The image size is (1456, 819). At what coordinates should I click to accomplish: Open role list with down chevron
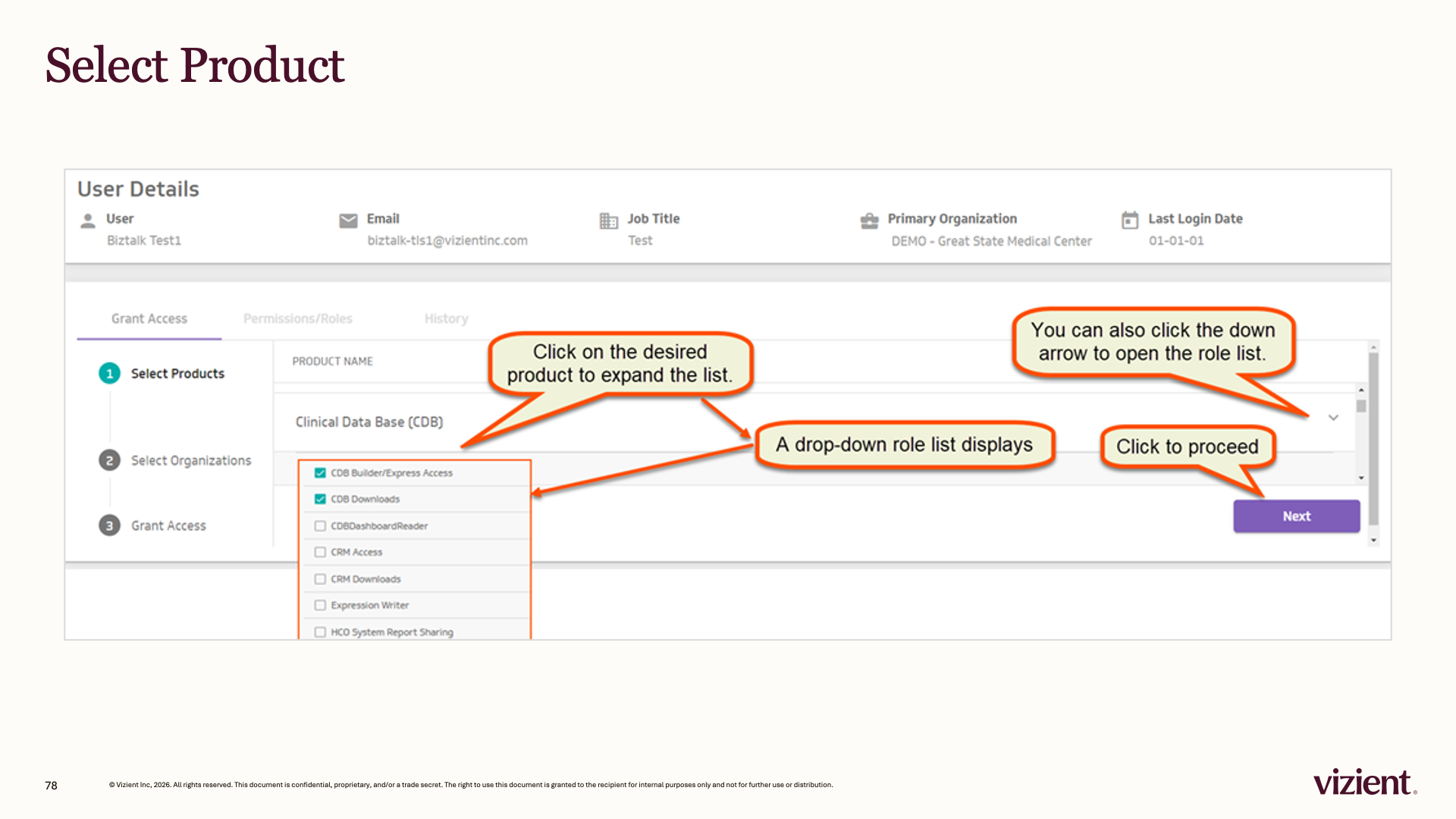pyautogui.click(x=1333, y=418)
